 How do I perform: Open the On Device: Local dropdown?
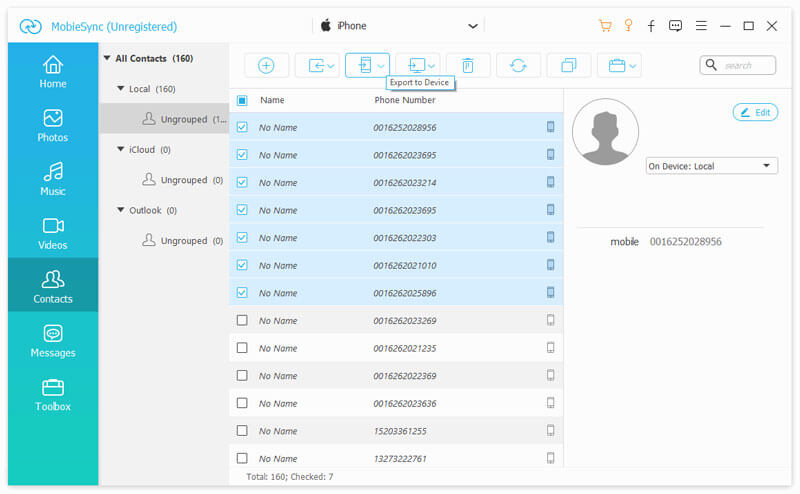711,166
